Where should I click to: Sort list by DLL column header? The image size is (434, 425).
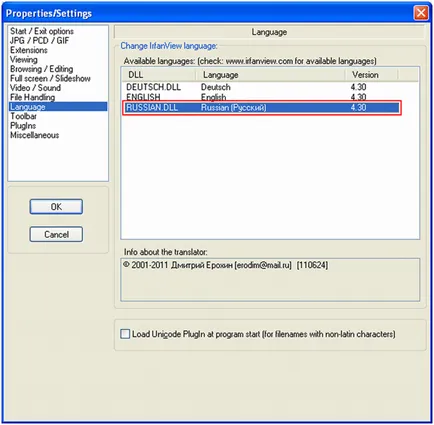point(159,75)
